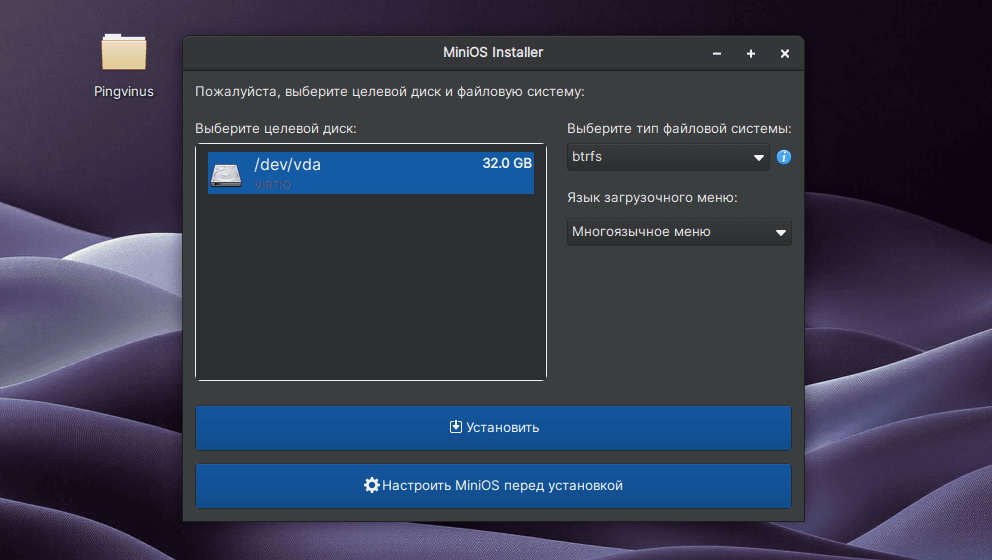Click the blue info icon beside btrfs

click(x=784, y=157)
